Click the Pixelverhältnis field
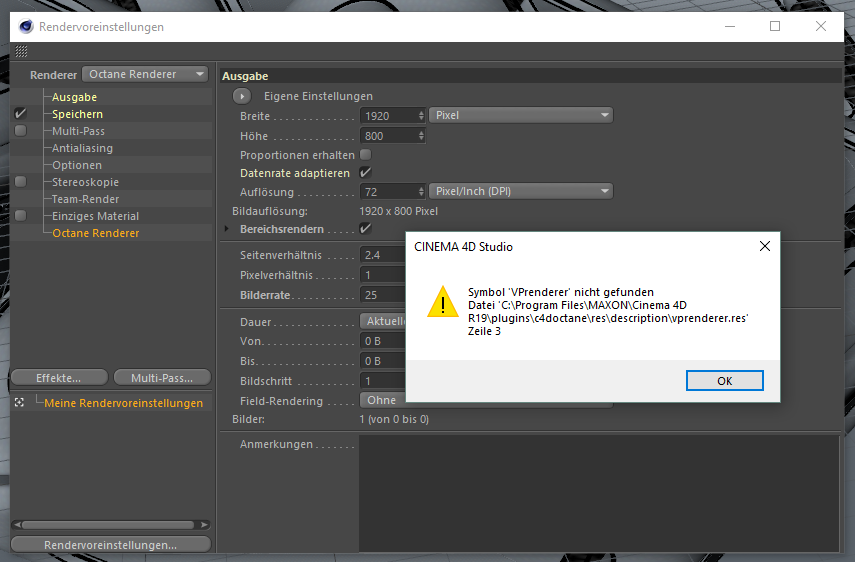The height and width of the screenshot is (562, 855). [x=383, y=275]
